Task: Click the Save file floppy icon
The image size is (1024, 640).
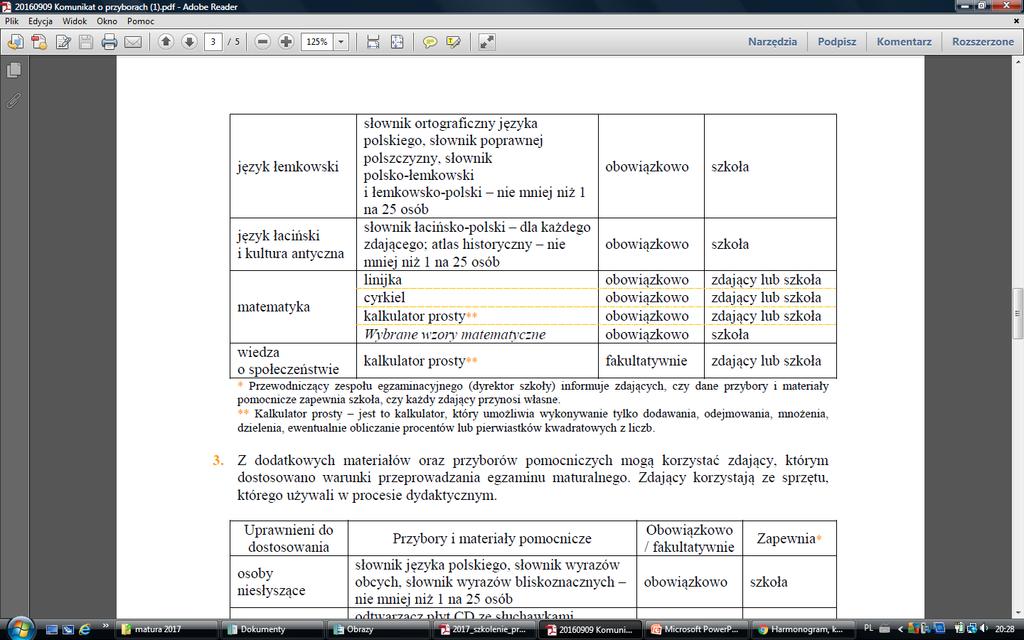Action: (86, 42)
